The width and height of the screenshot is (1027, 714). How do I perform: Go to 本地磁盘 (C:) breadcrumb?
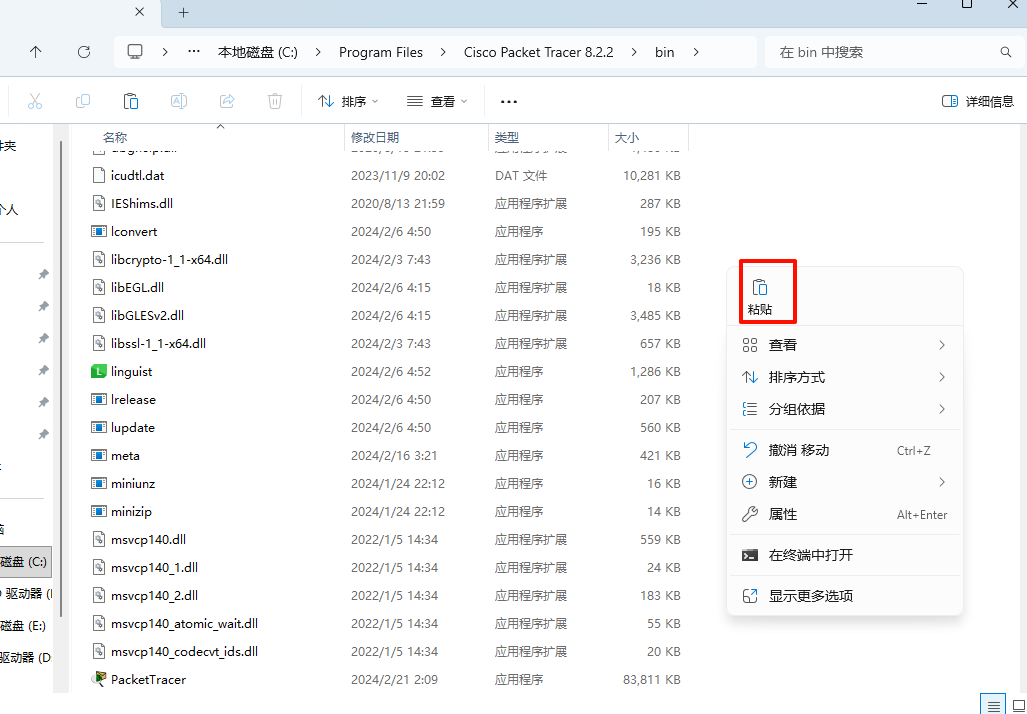coord(257,52)
